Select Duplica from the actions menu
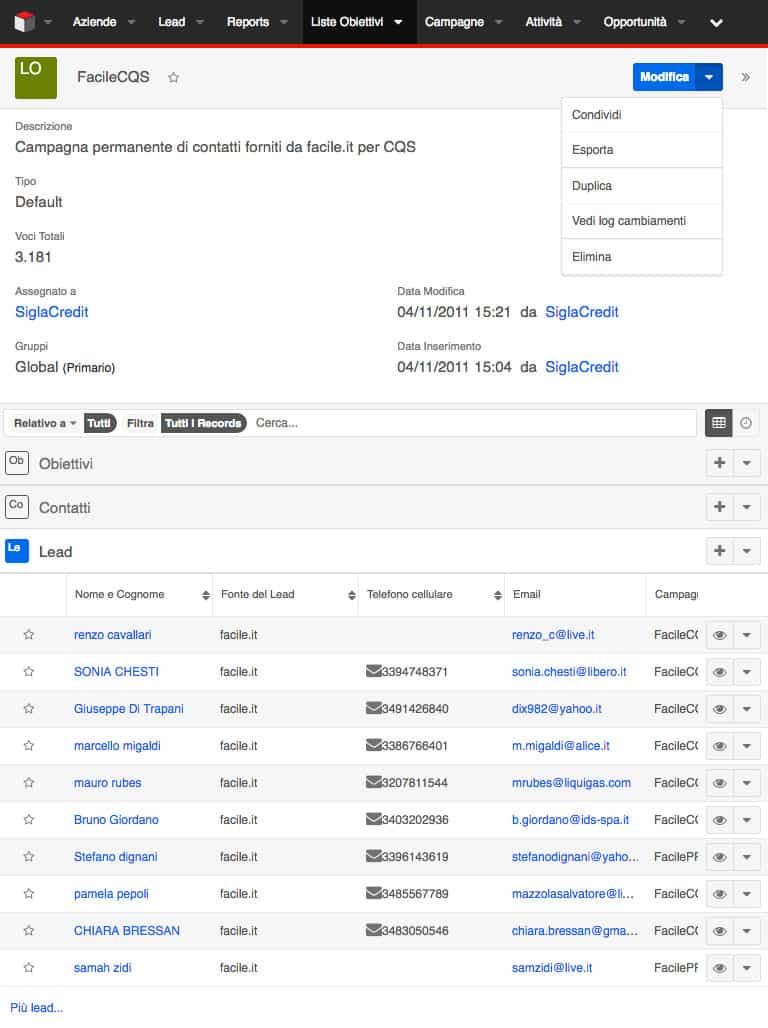This screenshot has width=768, height=1028. point(592,186)
